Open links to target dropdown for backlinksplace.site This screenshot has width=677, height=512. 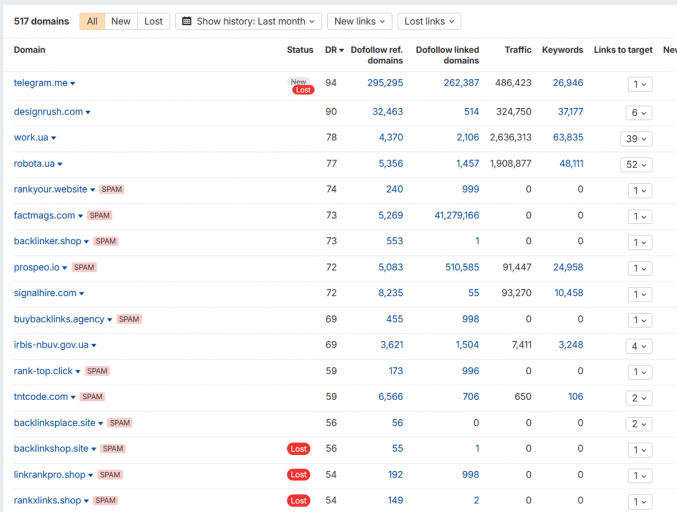pyautogui.click(x=639, y=424)
